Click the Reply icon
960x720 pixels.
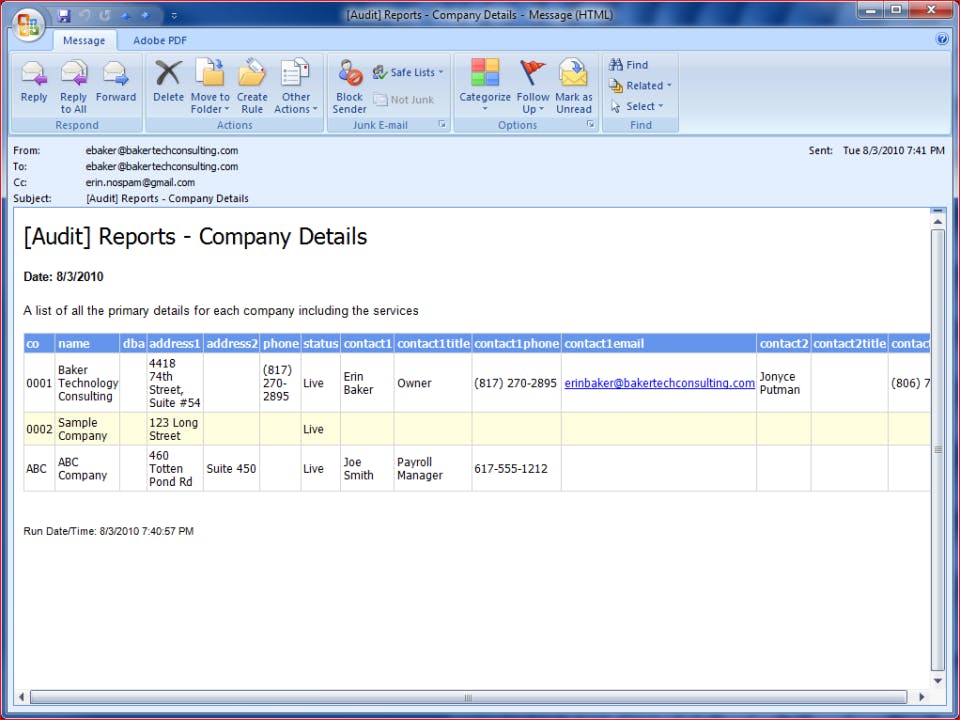click(x=34, y=82)
